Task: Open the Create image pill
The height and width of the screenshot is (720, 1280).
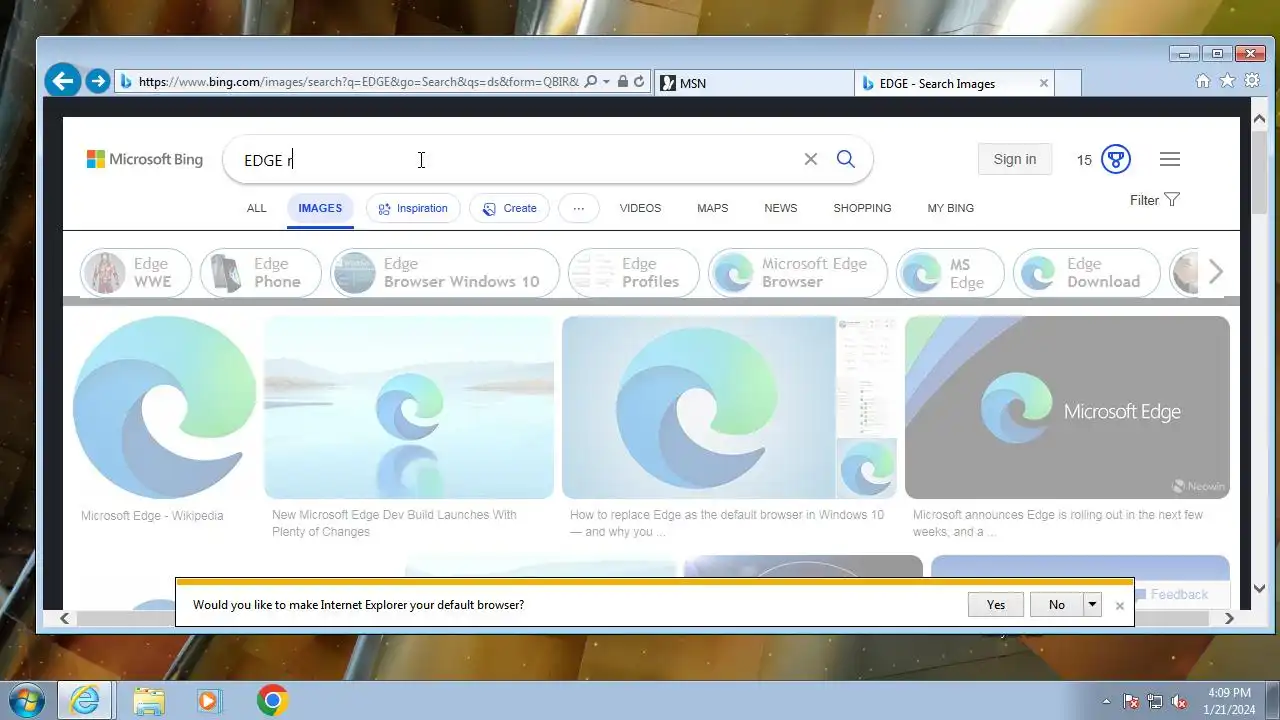Action: (x=509, y=208)
